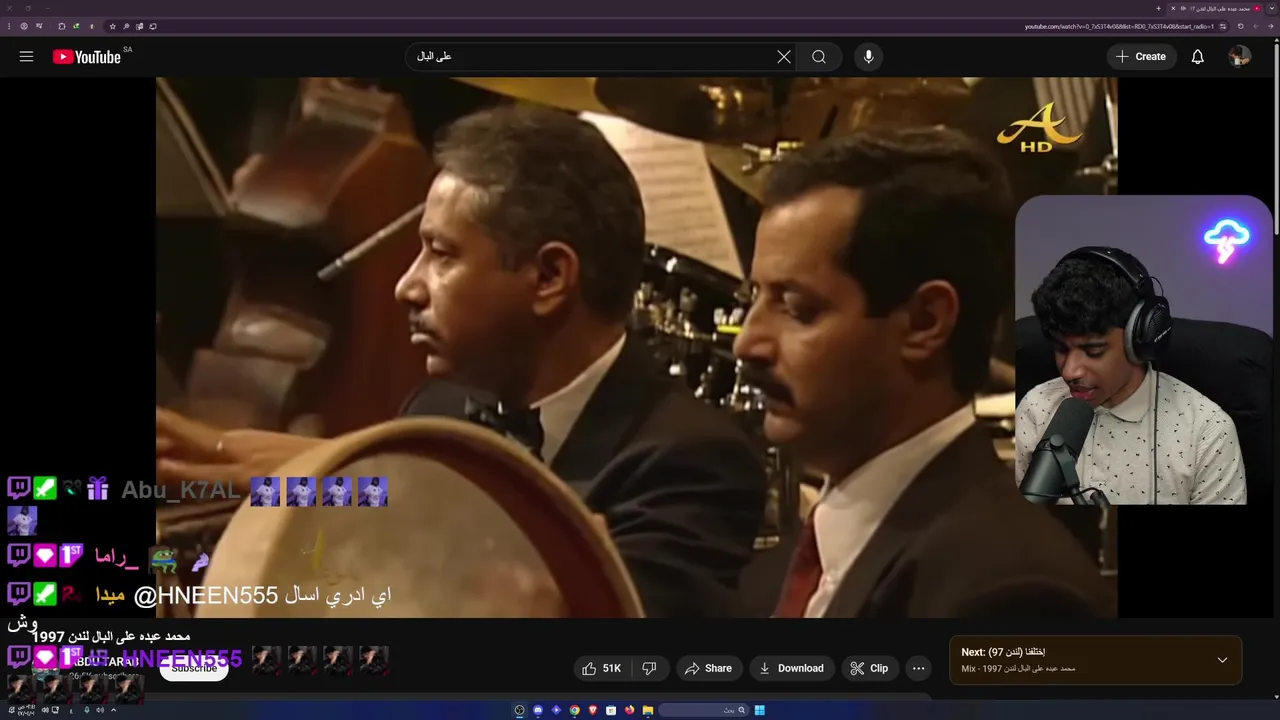Screen dimensions: 1280x720
Task: Bookmark this page with the star
Action: tap(113, 26)
